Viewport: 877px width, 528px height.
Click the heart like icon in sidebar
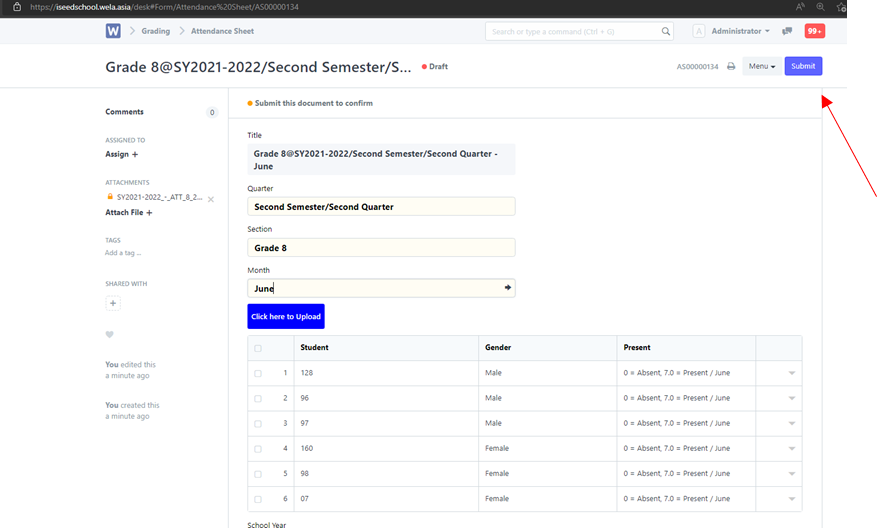(110, 334)
